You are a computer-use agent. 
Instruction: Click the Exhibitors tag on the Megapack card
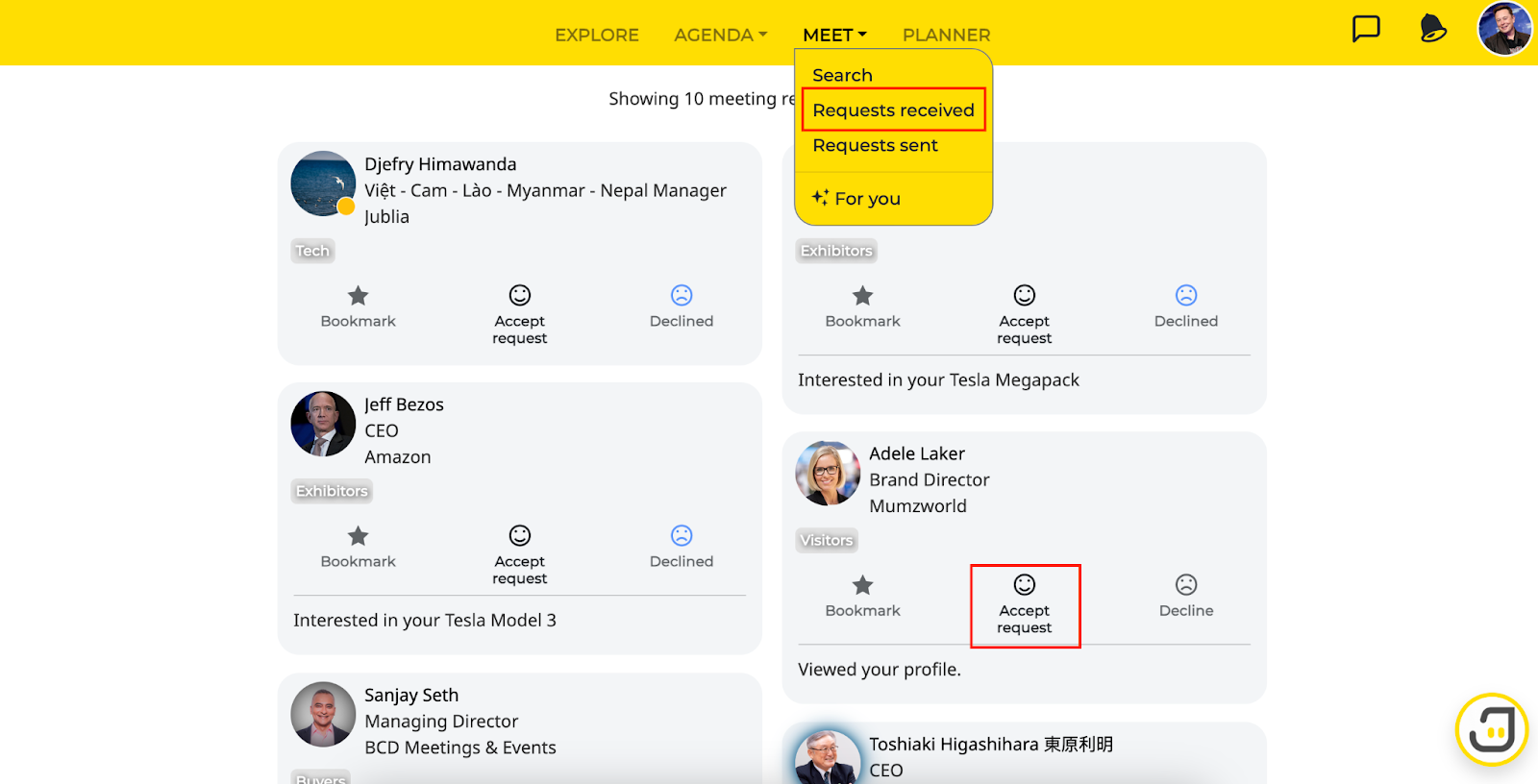tap(836, 251)
